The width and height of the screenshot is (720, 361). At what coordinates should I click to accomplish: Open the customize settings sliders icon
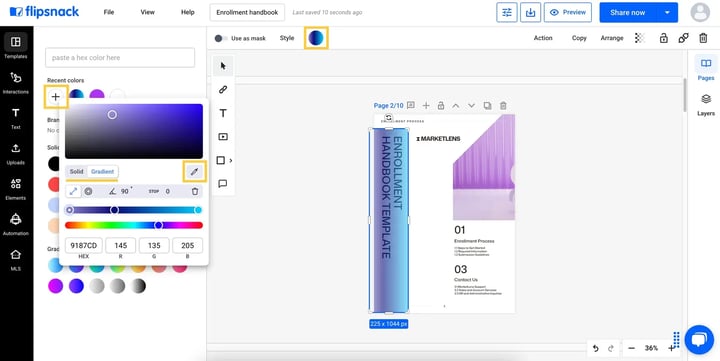pyautogui.click(x=507, y=12)
